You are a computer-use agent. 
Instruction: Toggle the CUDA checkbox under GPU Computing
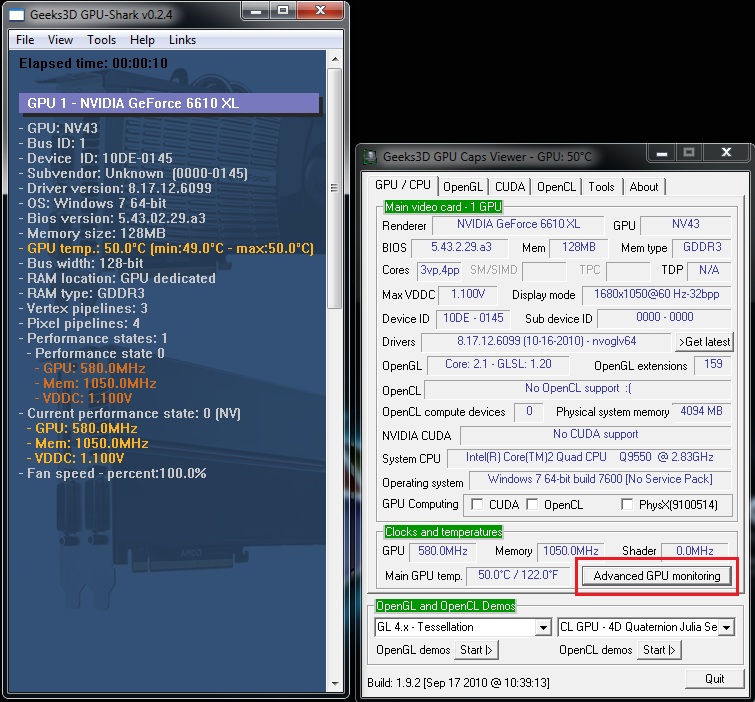(477, 504)
